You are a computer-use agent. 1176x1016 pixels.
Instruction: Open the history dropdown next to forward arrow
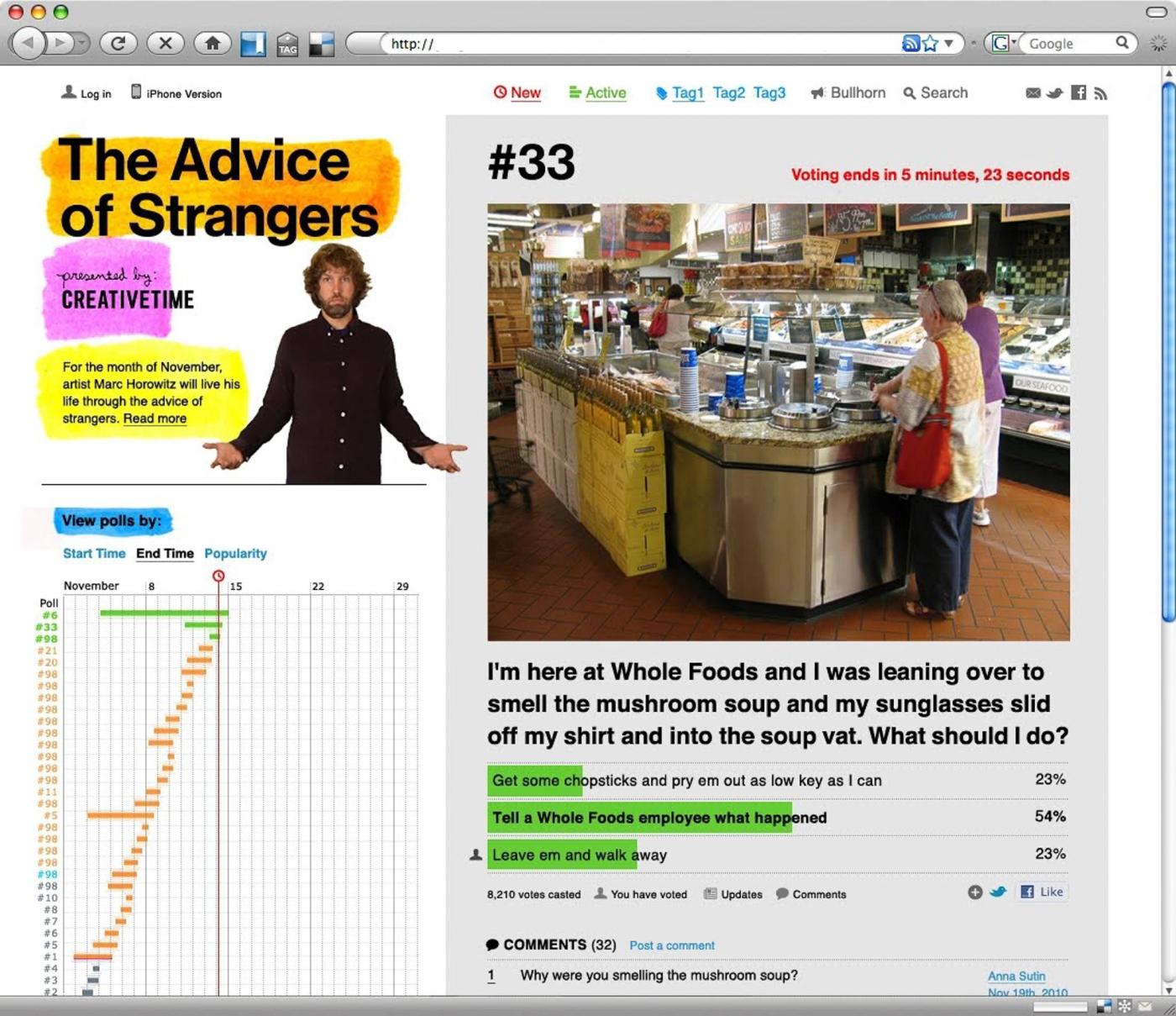(81, 42)
